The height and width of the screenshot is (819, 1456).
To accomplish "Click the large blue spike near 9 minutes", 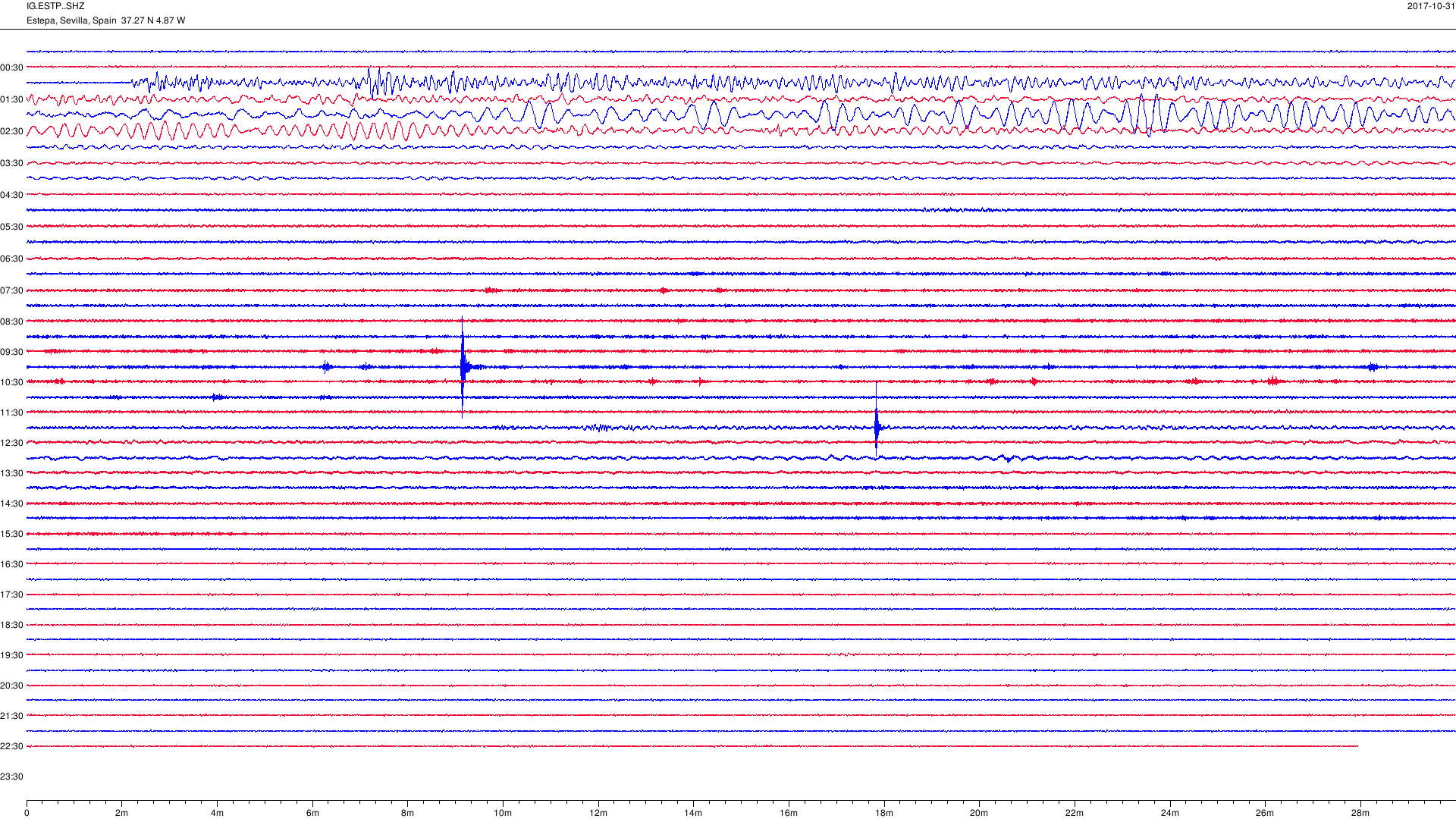I will pos(463,367).
